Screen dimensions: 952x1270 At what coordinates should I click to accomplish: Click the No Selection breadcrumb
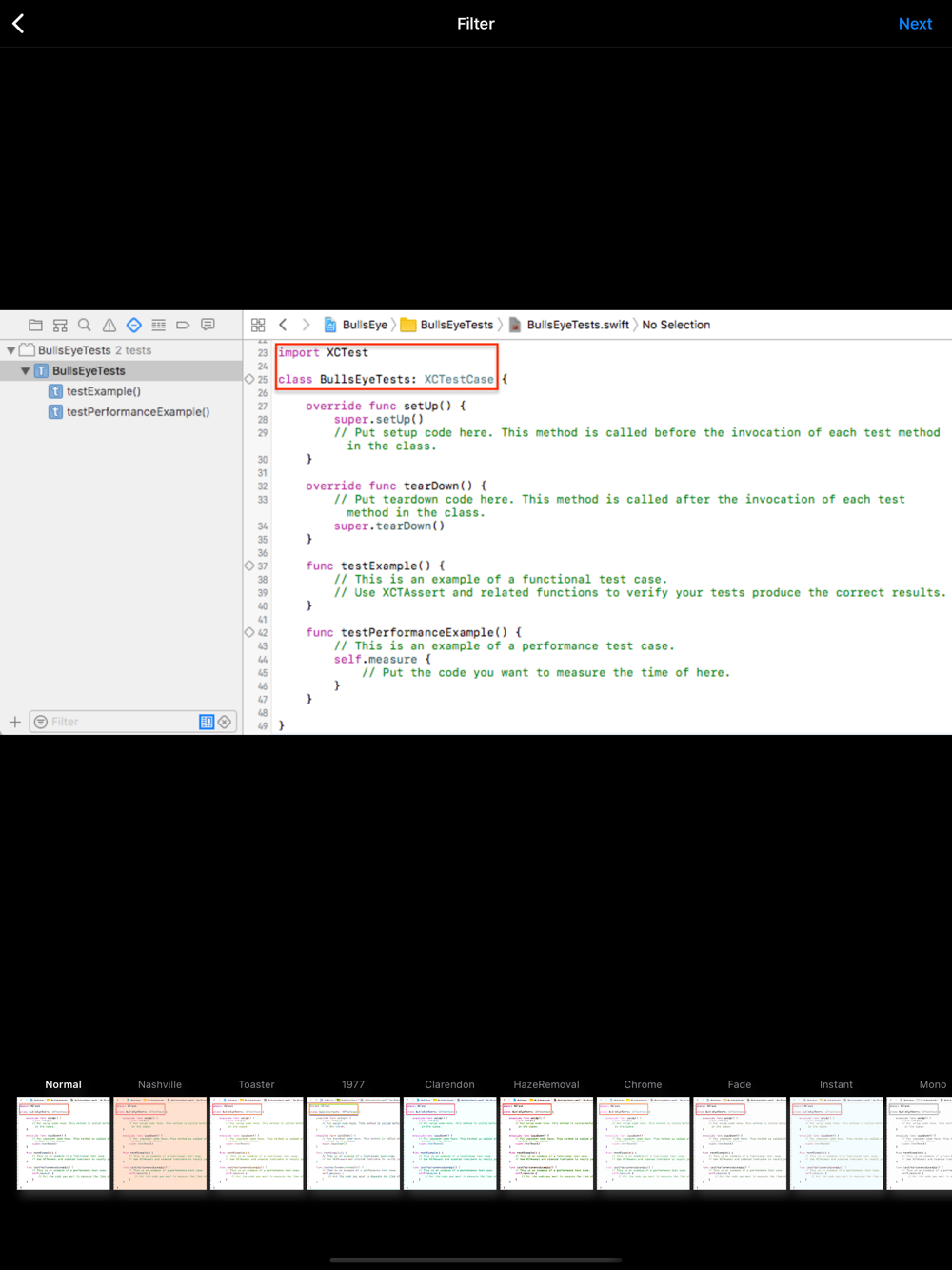pyautogui.click(x=676, y=325)
